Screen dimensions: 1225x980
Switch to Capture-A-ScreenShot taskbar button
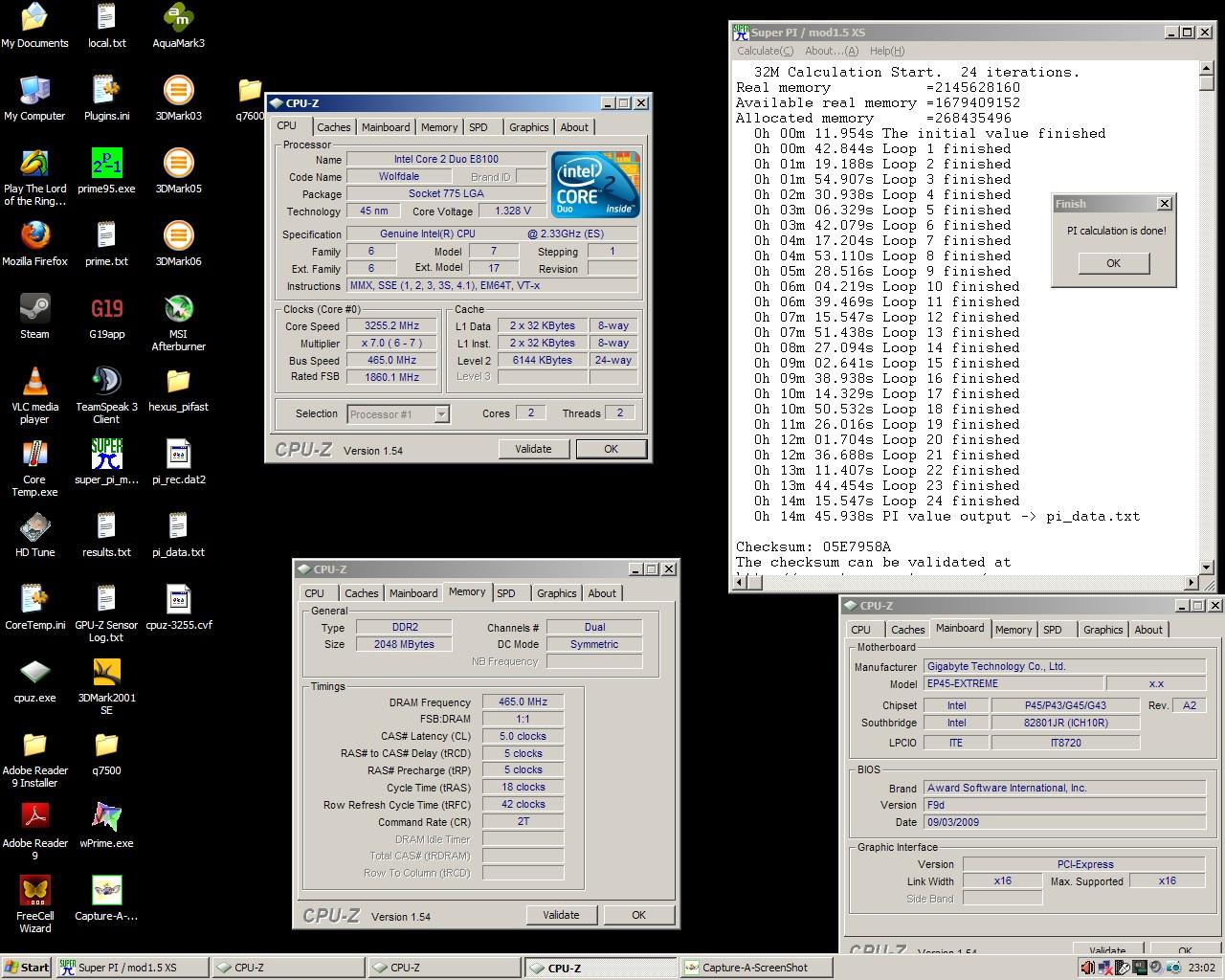tap(756, 968)
